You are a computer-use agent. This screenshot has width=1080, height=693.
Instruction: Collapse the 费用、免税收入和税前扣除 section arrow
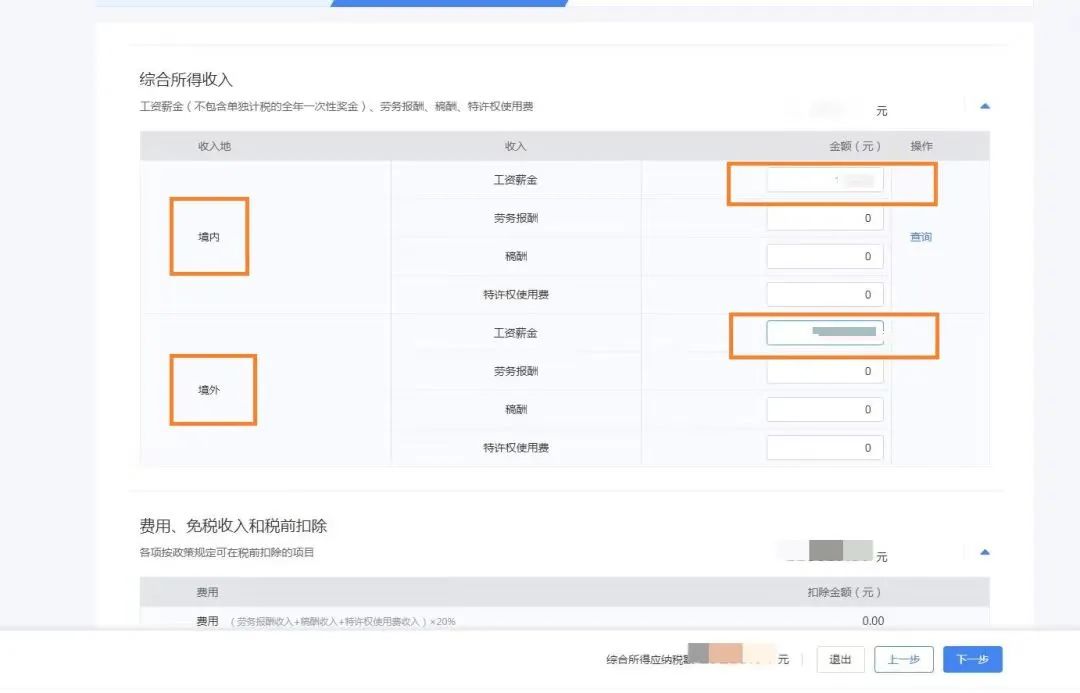coord(985,552)
